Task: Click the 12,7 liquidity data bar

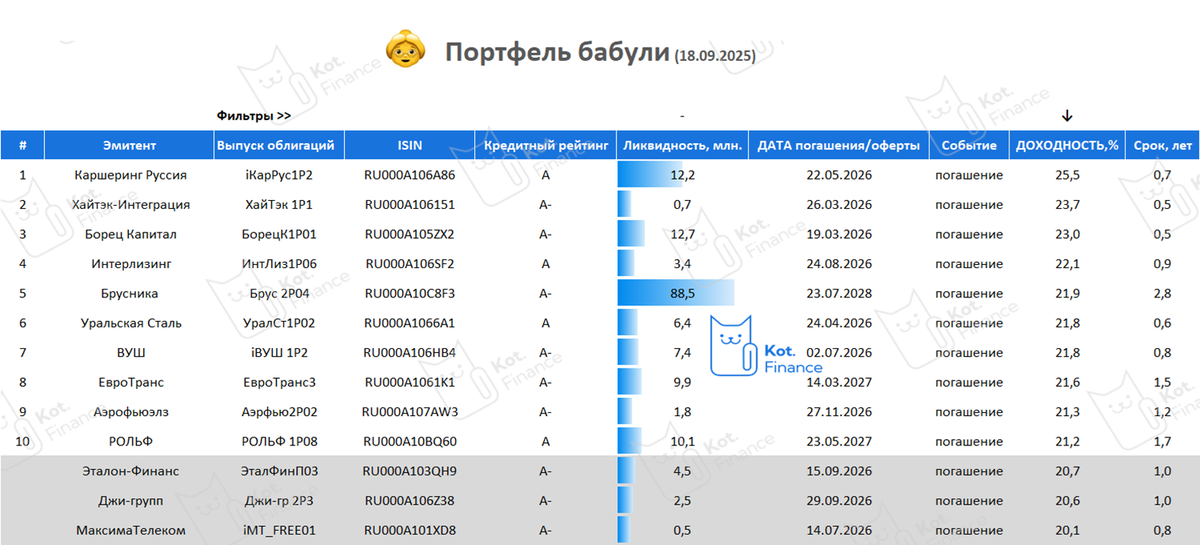Action: point(631,235)
